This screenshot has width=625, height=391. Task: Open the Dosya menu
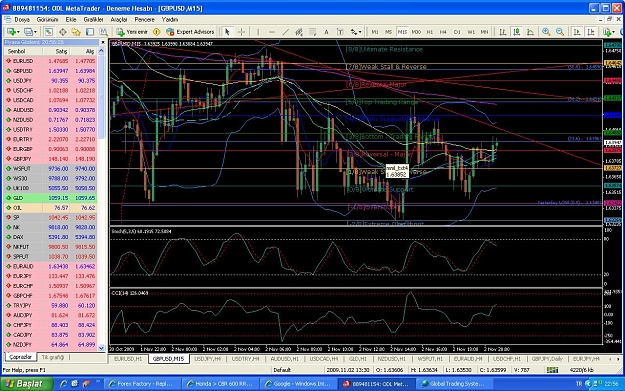pos(22,20)
